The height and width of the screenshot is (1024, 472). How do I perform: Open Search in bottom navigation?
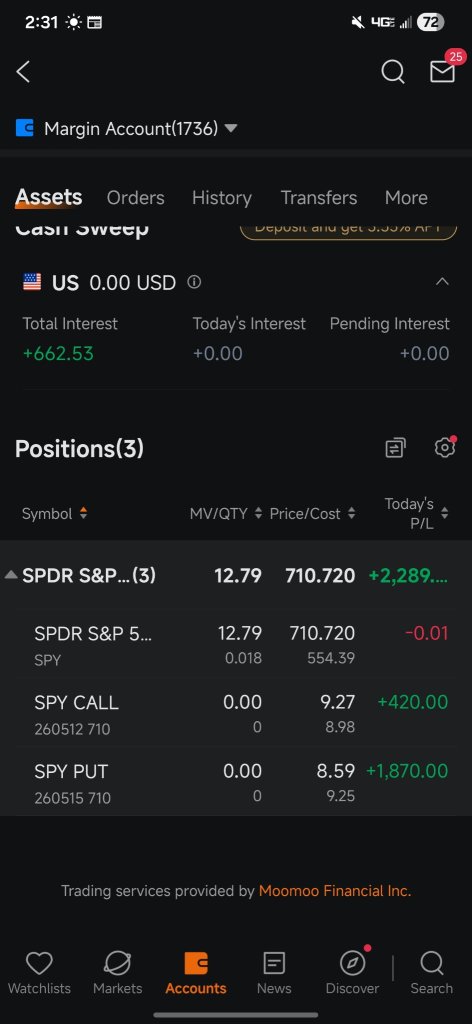coord(432,973)
